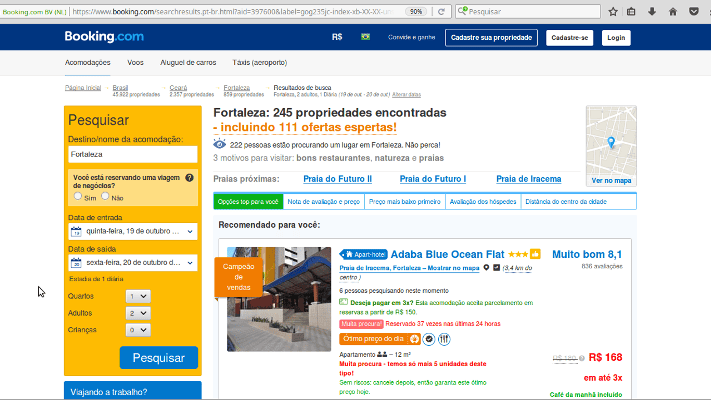
Task: Click Ver no mapa link
Action: pyautogui.click(x=611, y=180)
